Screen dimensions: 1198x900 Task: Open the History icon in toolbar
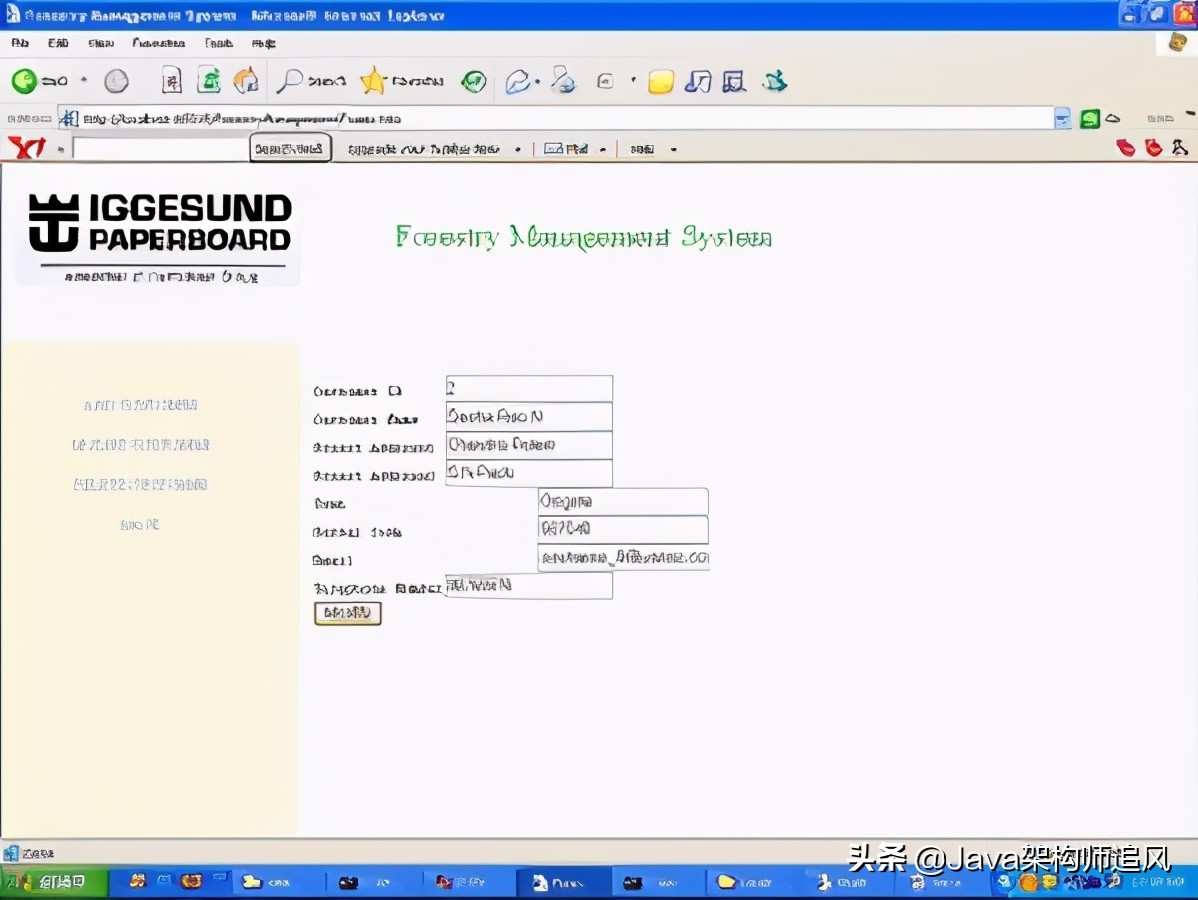(473, 81)
